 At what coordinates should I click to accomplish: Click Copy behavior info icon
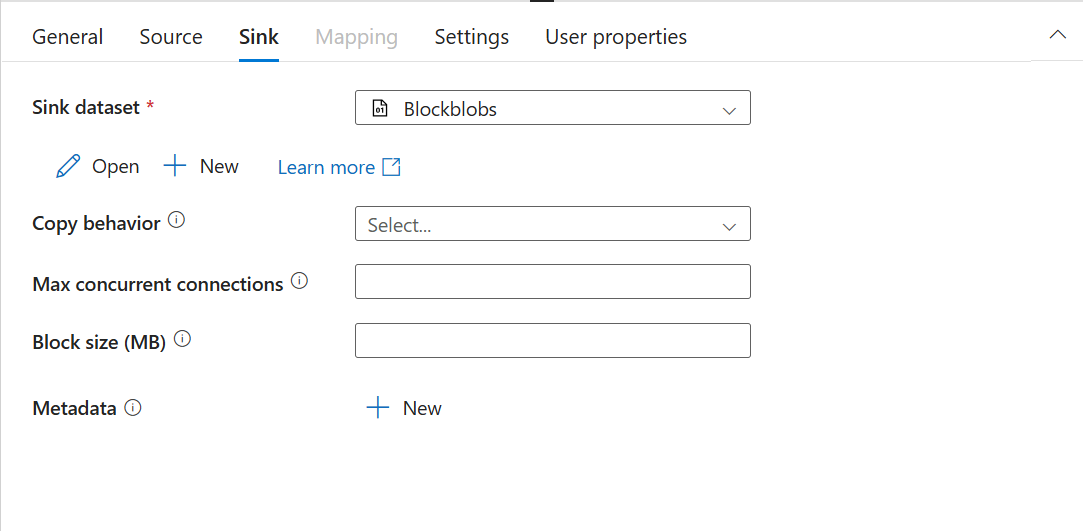click(x=177, y=221)
